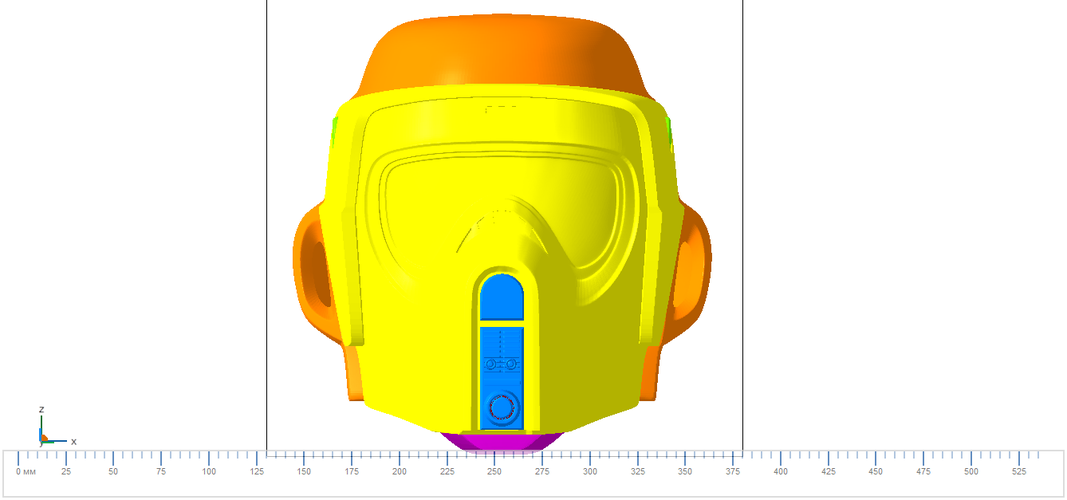Click the 525 ruler mark label
The width and height of the screenshot is (1067, 500).
[x=1019, y=472]
